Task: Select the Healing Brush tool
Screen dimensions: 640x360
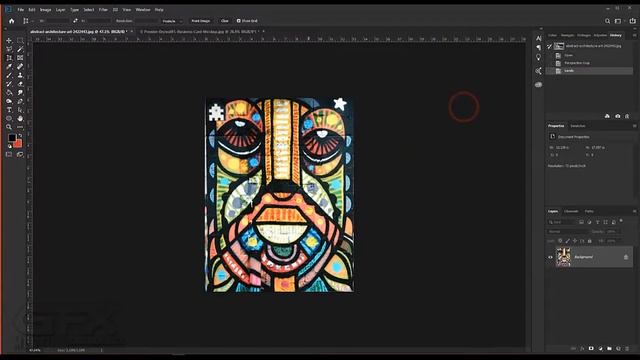Action: tap(20, 67)
